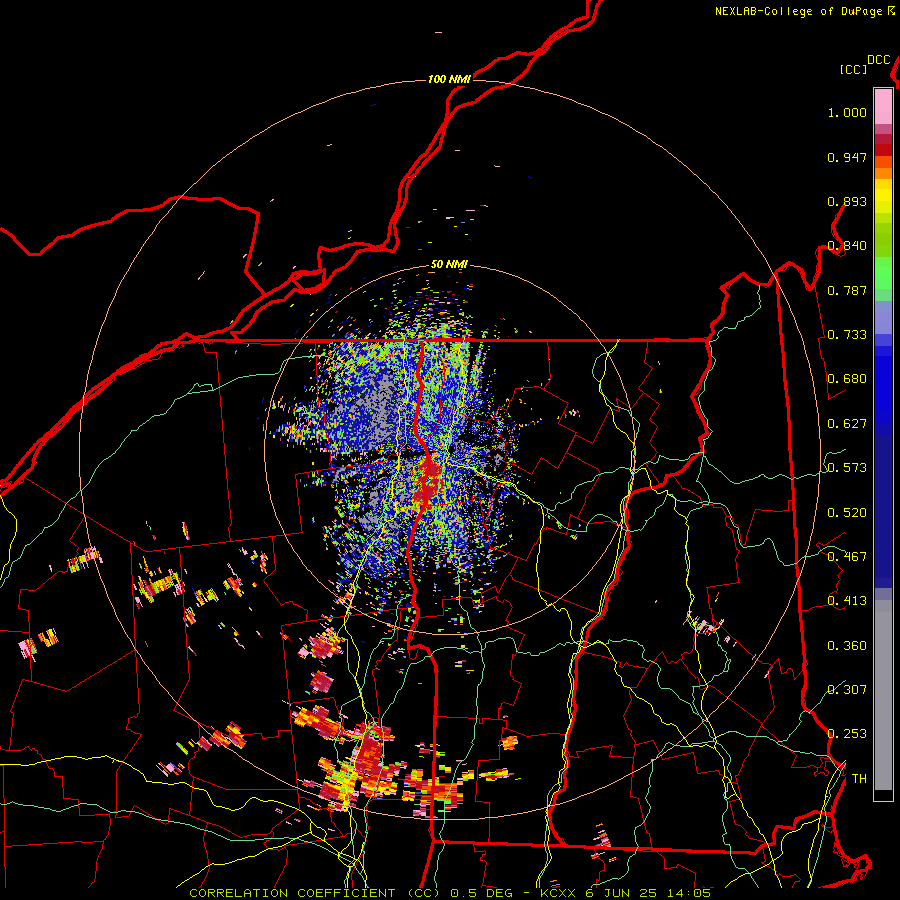The height and width of the screenshot is (900, 900).
Task: Click the 0.733 scale value
Action: pos(847,335)
